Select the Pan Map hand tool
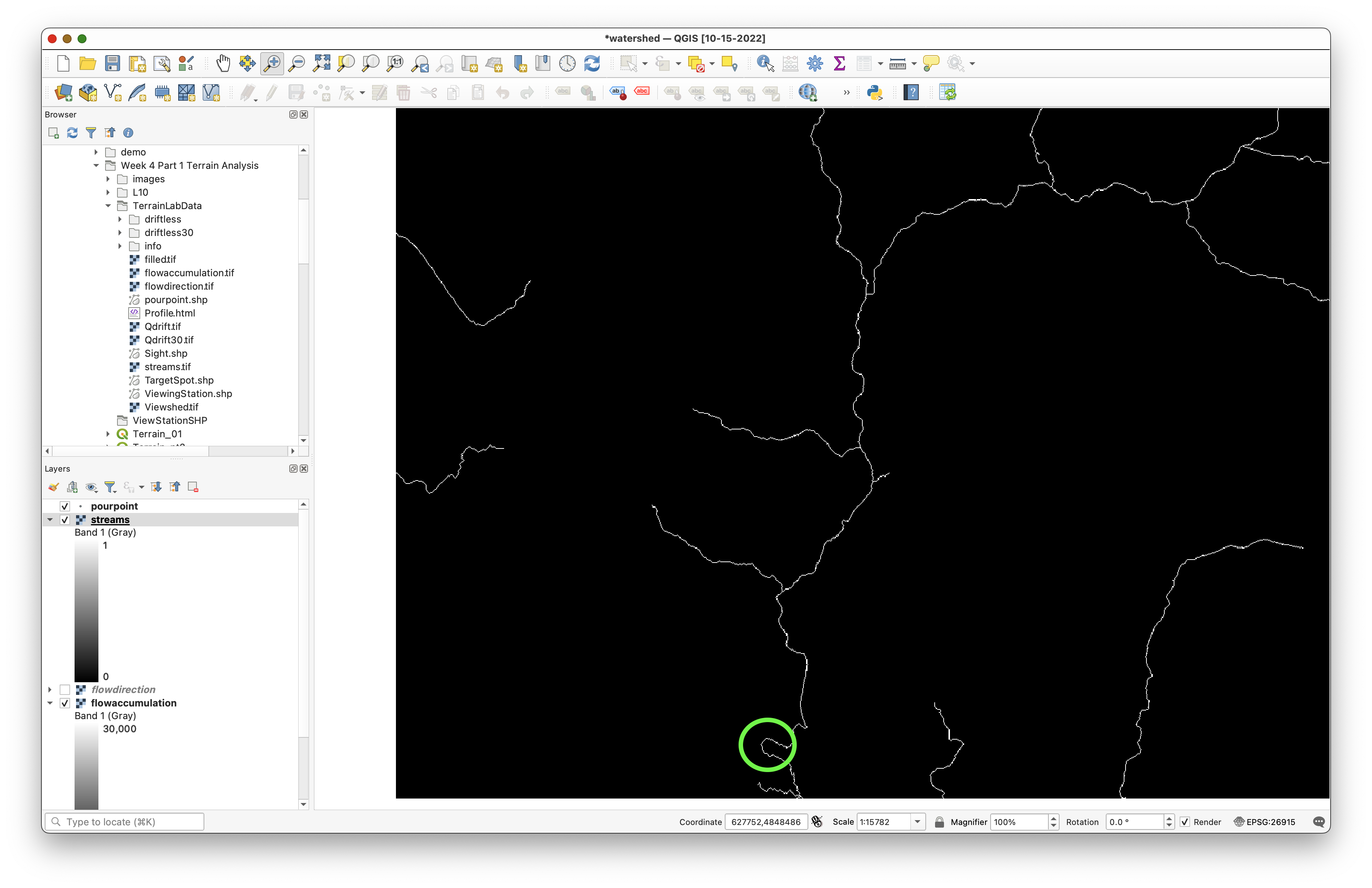The width and height of the screenshot is (1372, 888). click(223, 63)
